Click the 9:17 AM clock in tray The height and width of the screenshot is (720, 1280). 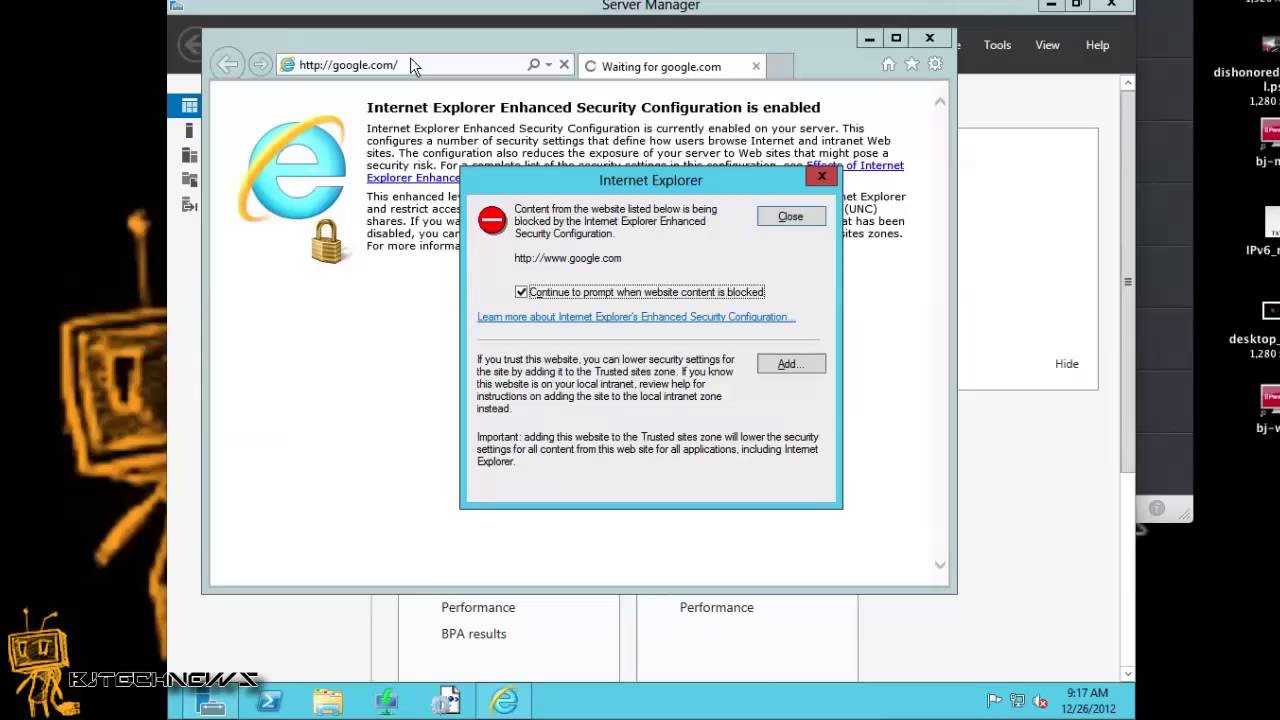[x=1086, y=700]
